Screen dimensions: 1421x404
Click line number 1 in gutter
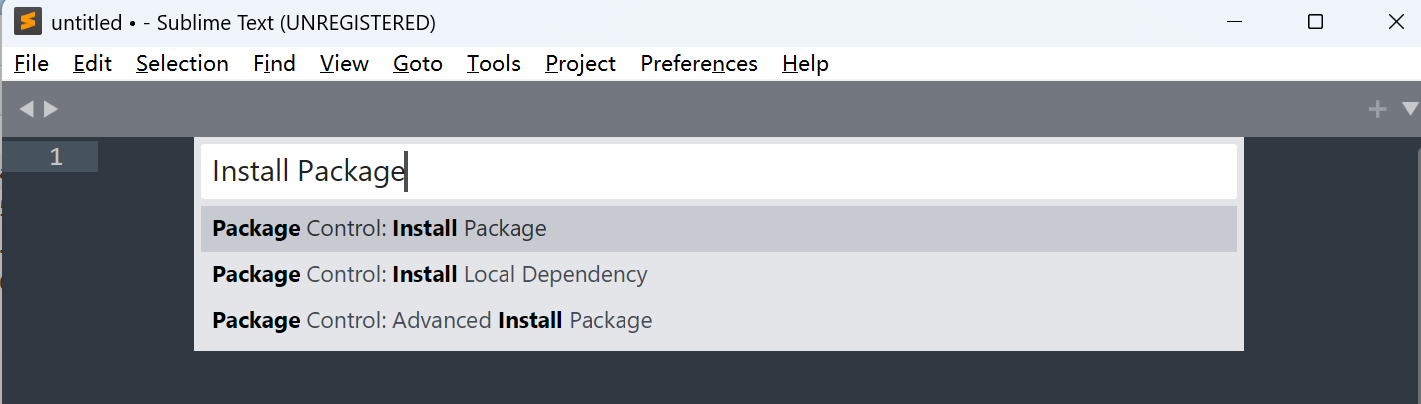click(56, 157)
